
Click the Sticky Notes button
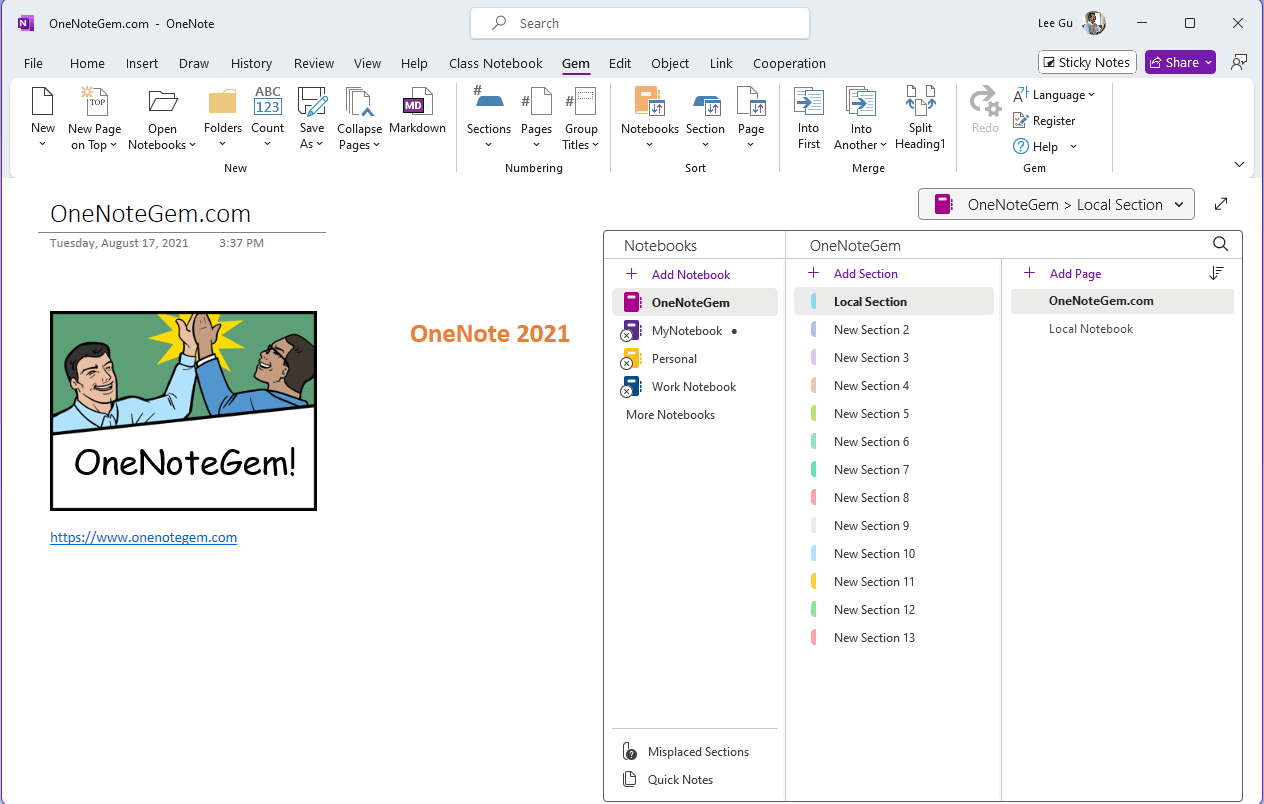pos(1087,62)
